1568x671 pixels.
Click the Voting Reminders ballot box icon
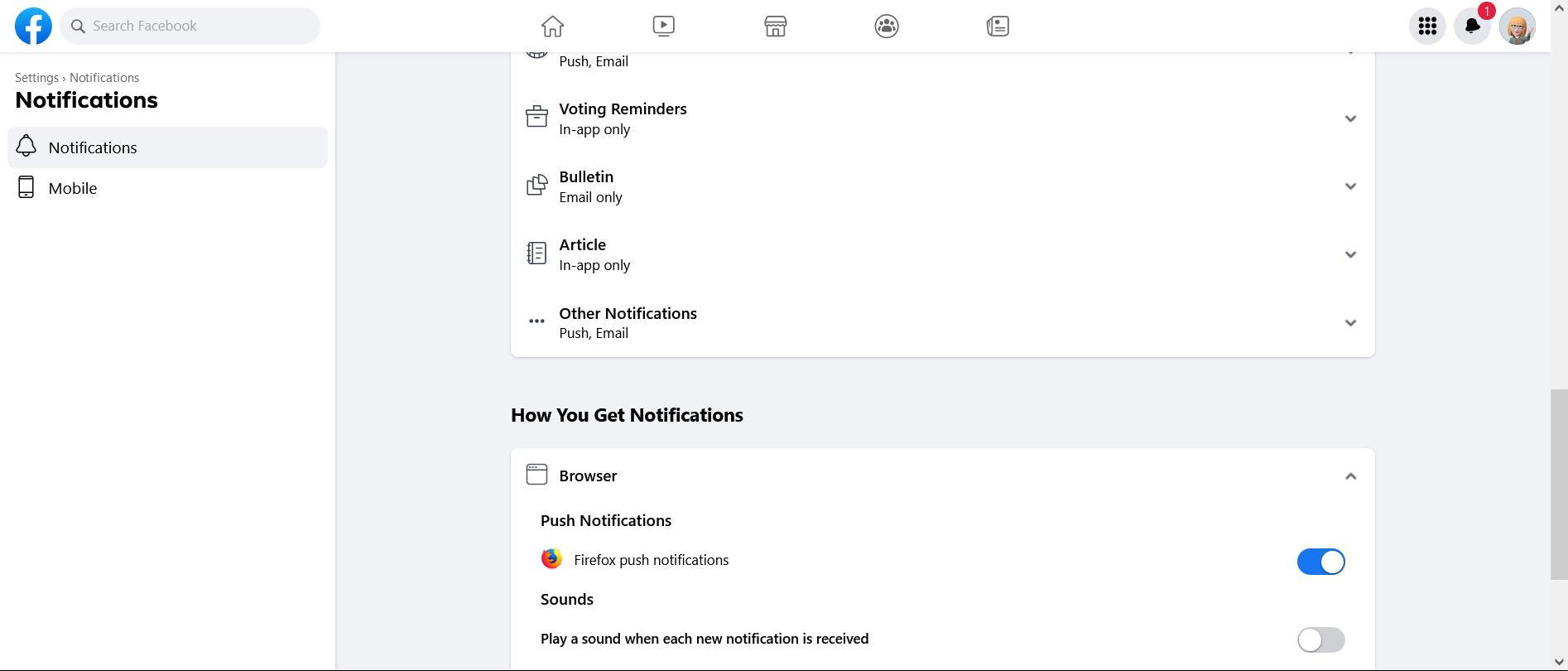536,117
